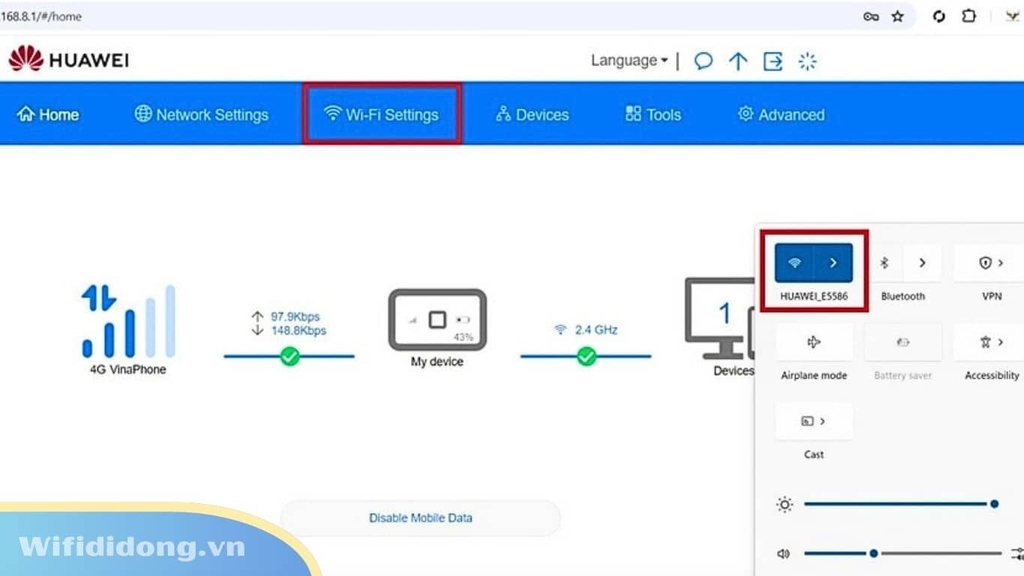Go to Network Settings
The height and width of the screenshot is (576, 1024).
pos(202,113)
